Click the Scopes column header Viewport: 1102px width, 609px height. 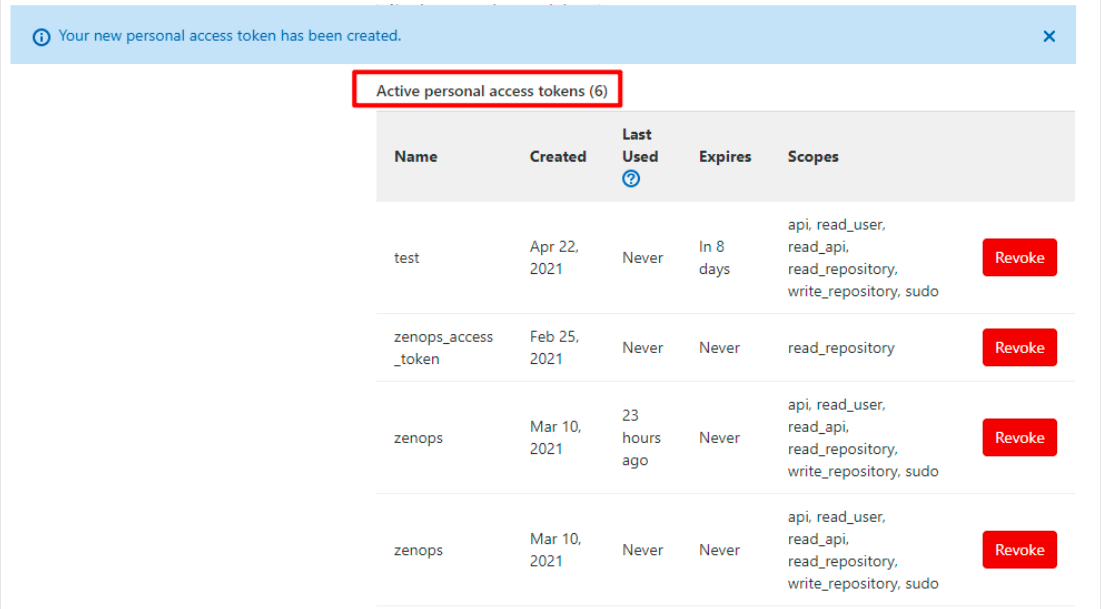(x=813, y=156)
